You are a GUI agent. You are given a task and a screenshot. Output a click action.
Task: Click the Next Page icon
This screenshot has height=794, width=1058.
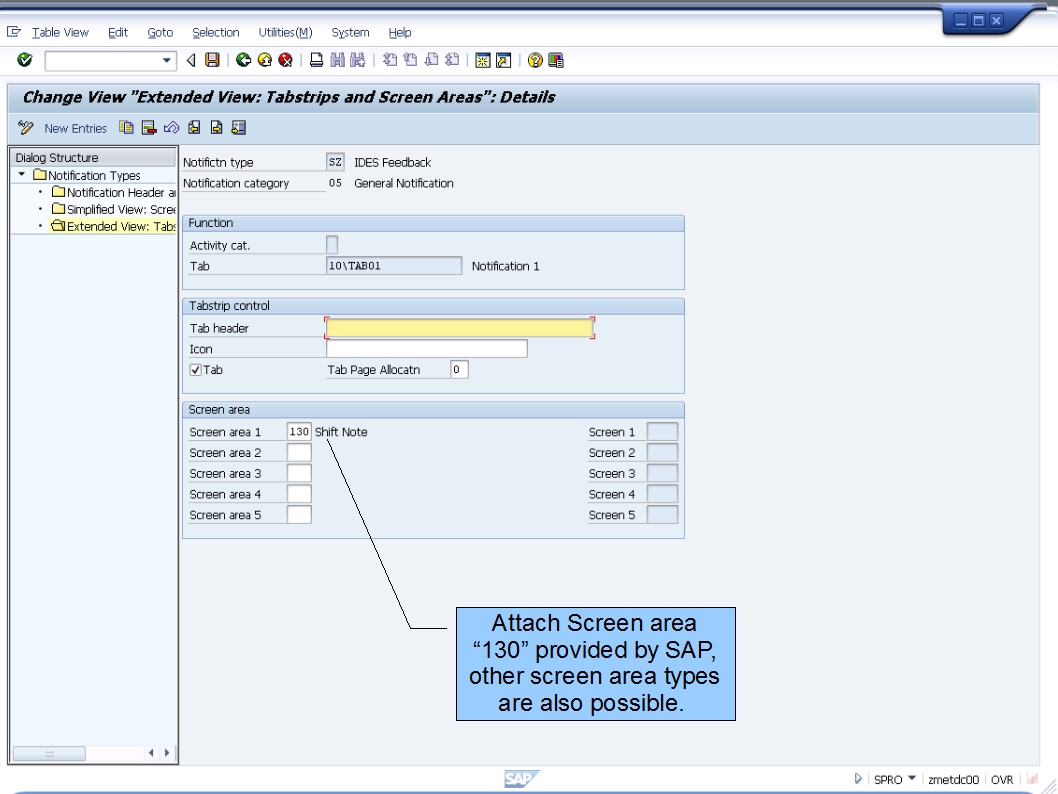pos(431,60)
